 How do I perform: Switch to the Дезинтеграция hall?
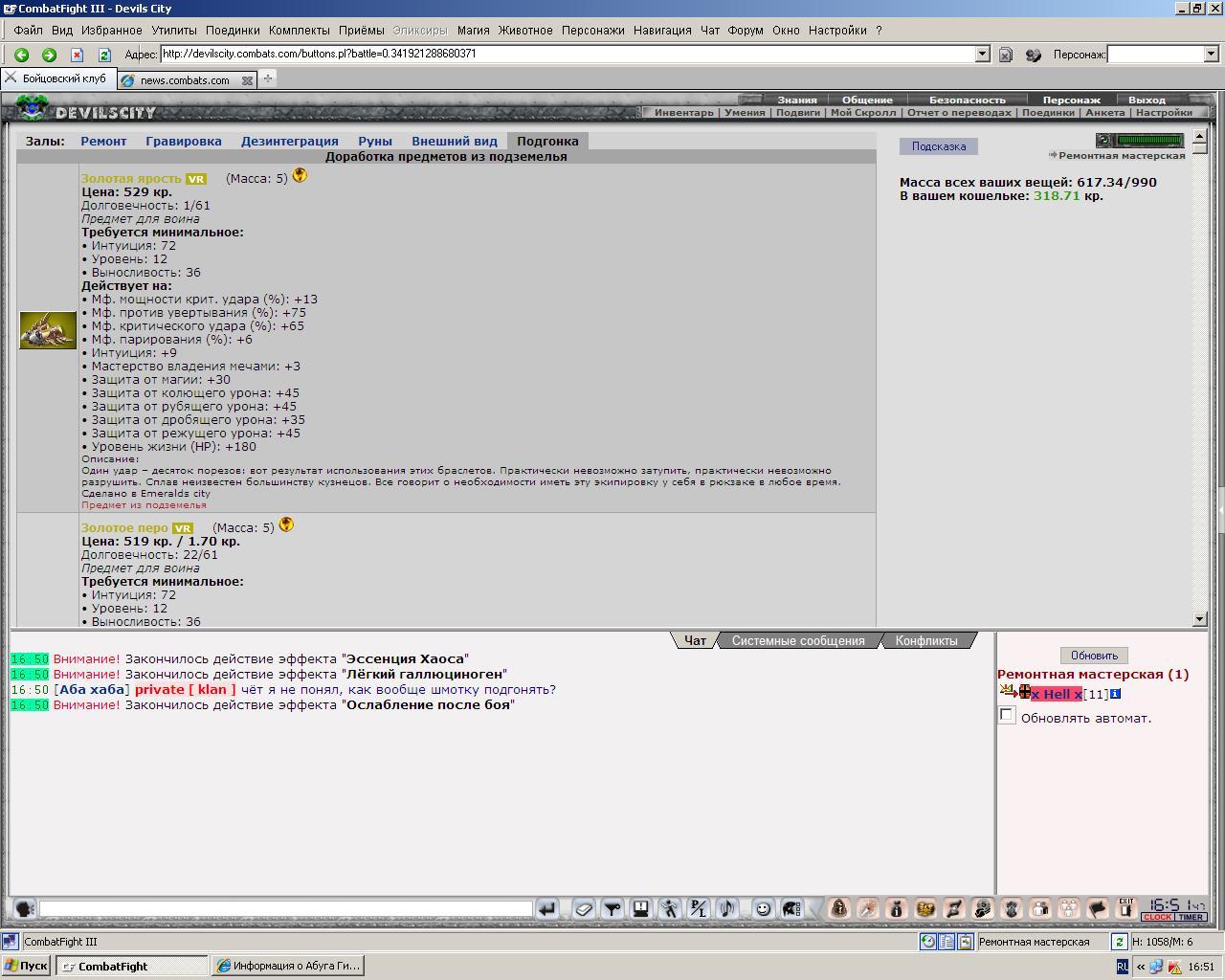(289, 141)
